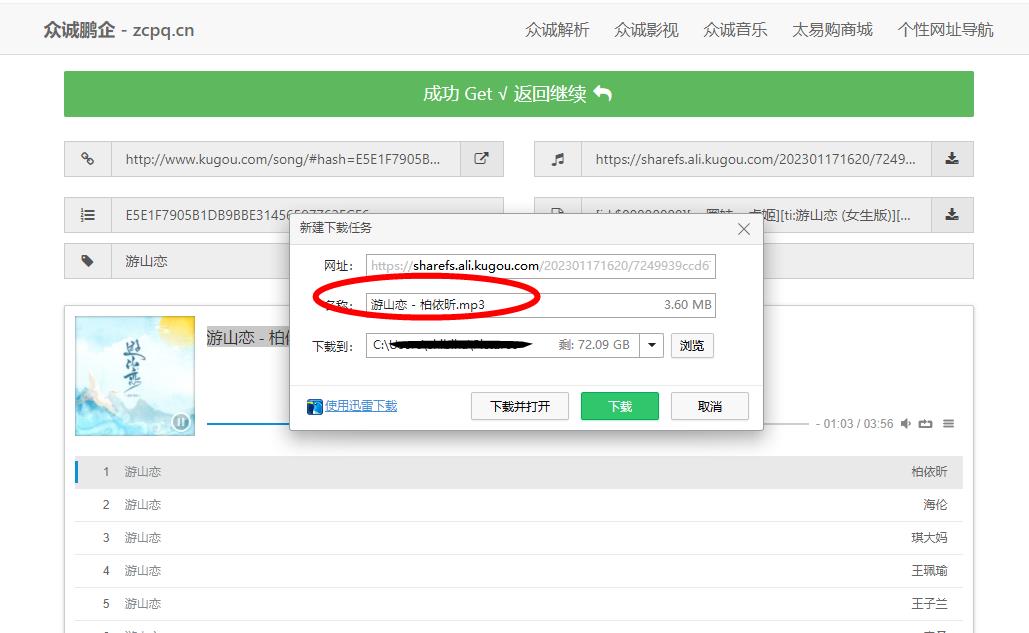Click the music note icon beside sharefs URL
1029x633 pixels.
click(558, 159)
